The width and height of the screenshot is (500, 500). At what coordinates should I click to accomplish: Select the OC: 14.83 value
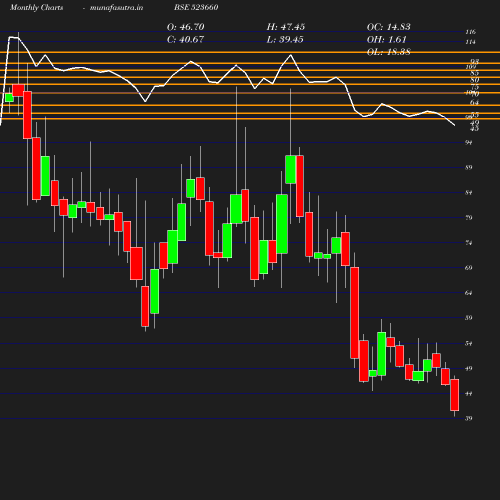tap(389, 27)
